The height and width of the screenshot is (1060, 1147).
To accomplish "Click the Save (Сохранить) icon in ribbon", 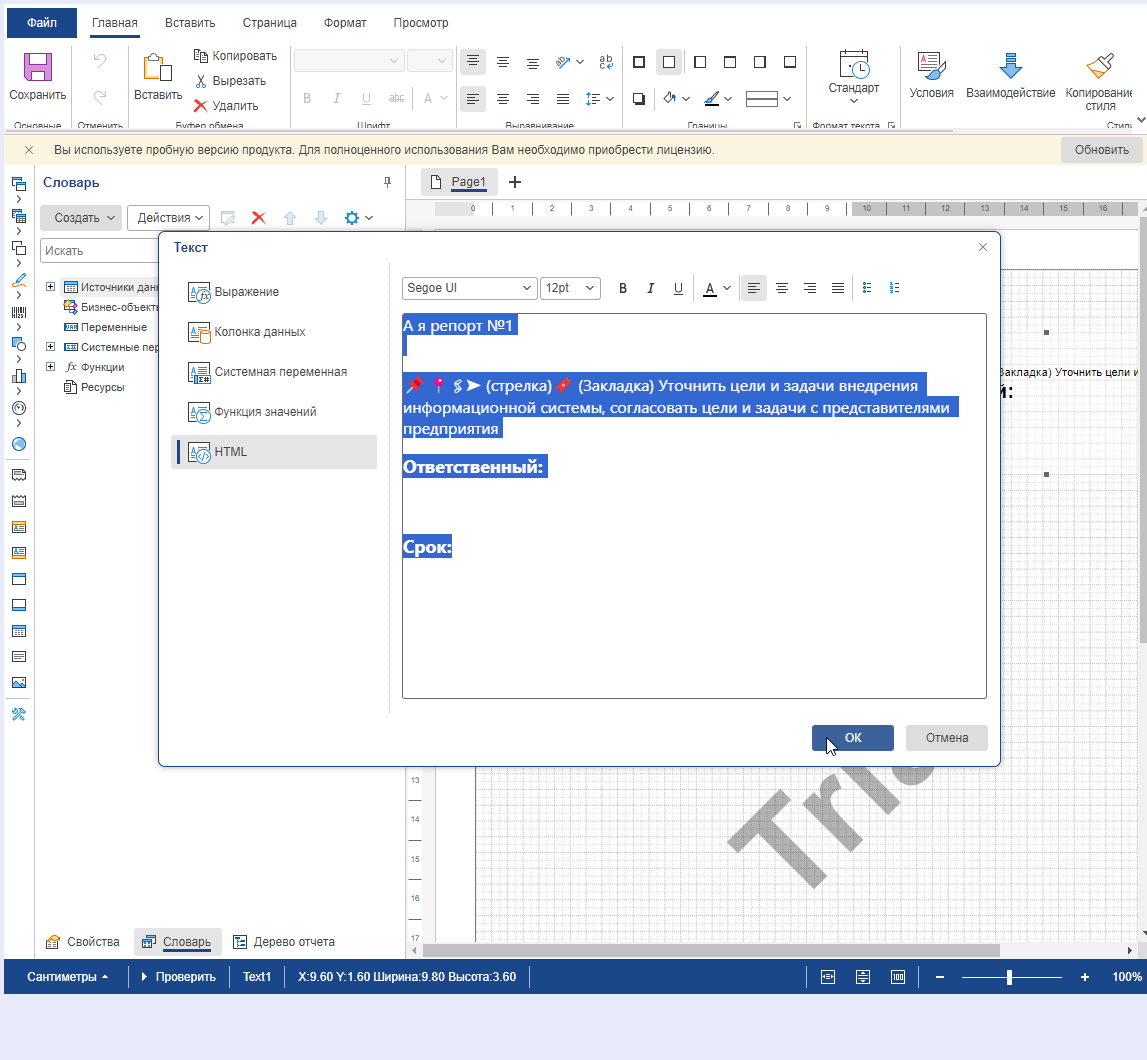I will coord(38,68).
